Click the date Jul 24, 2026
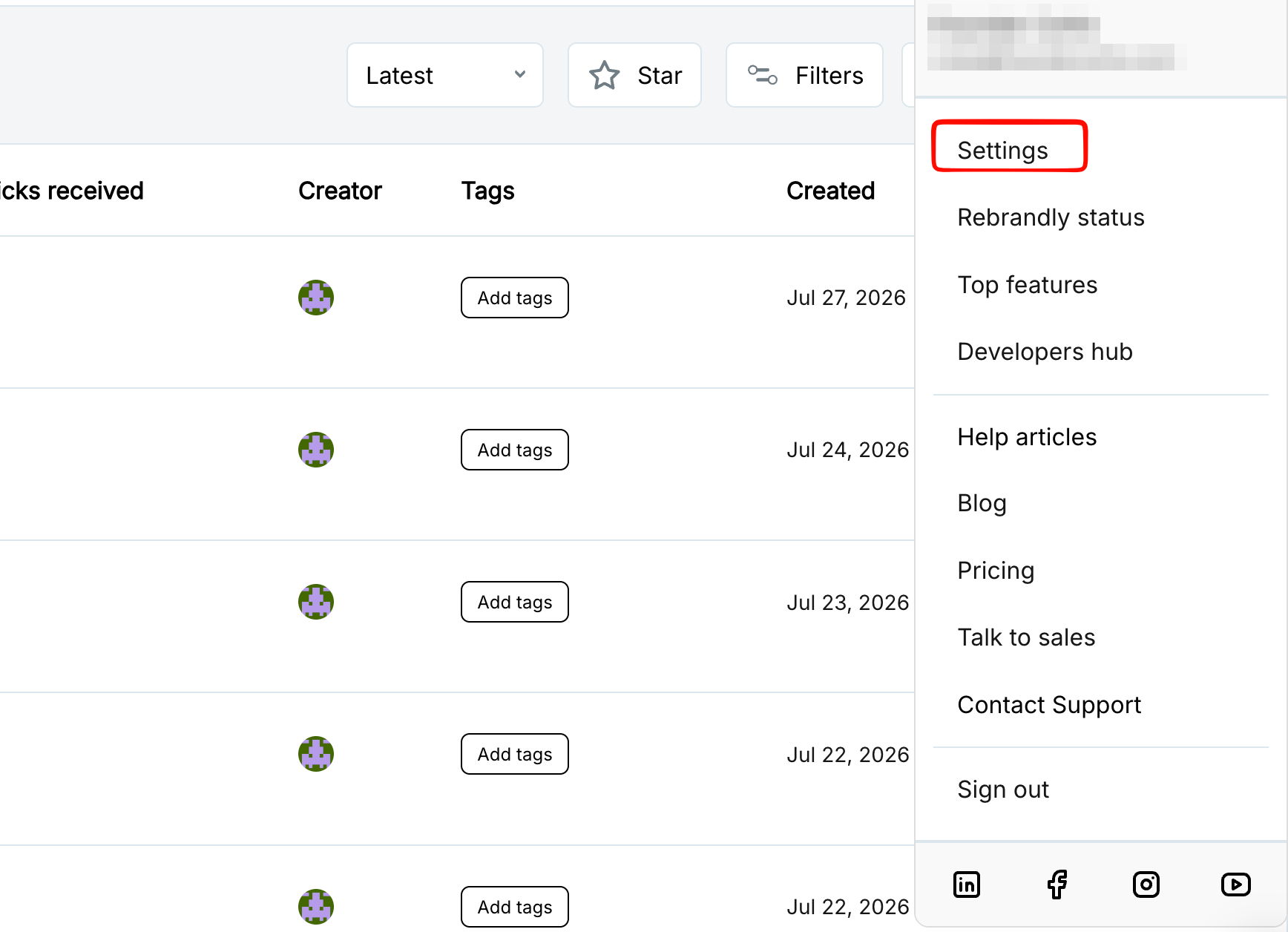This screenshot has height=932, width=1288. tap(848, 450)
